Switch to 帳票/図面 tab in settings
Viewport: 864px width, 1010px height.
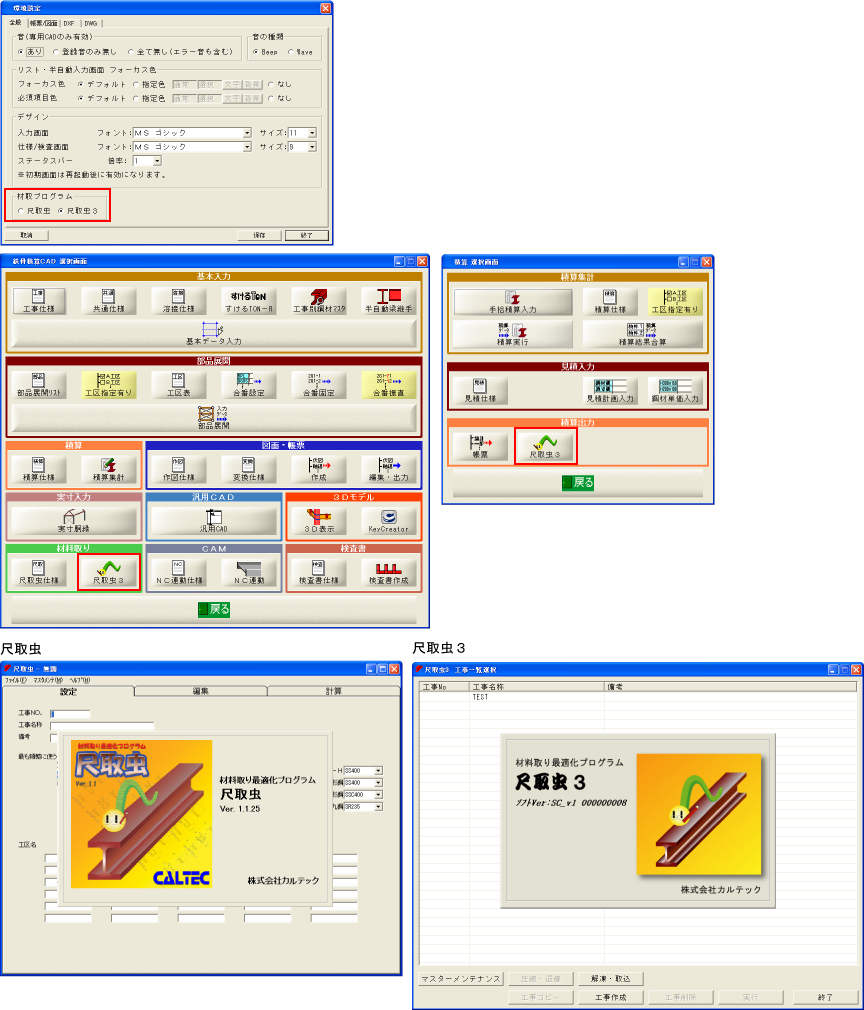point(44,23)
